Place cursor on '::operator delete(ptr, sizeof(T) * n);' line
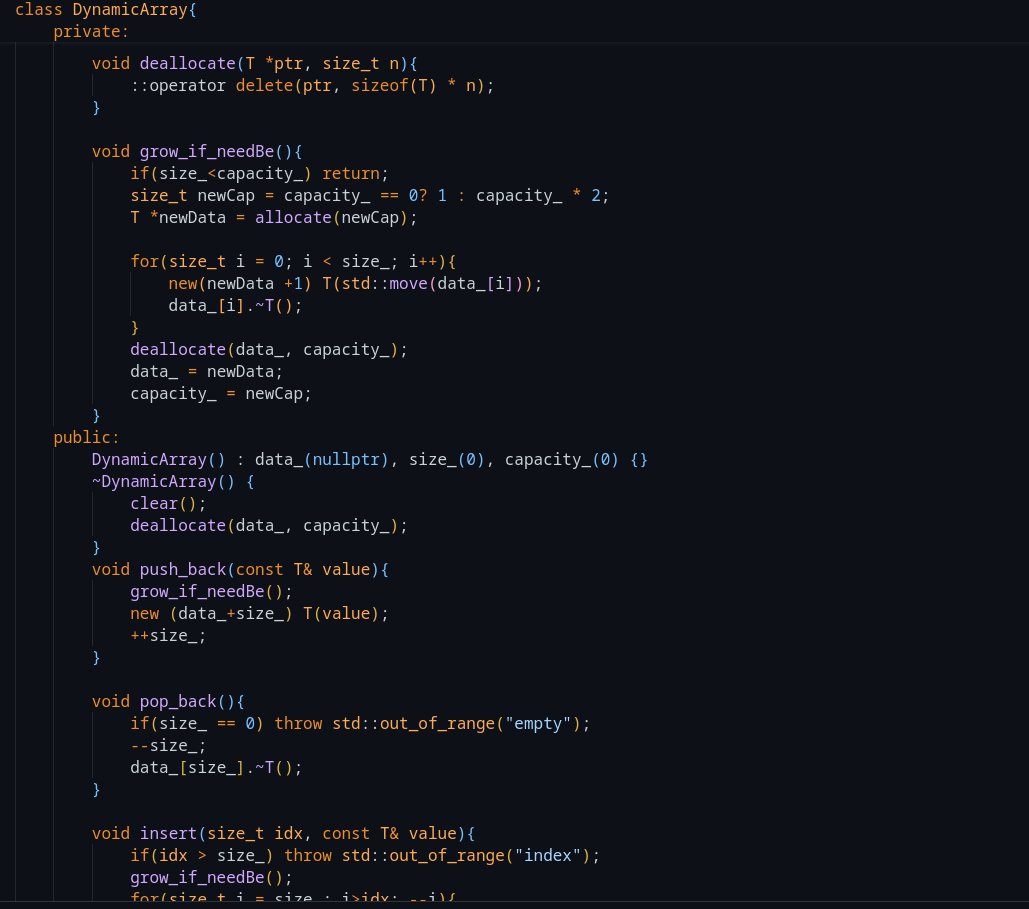Image resolution: width=1029 pixels, height=909 pixels. point(312,86)
